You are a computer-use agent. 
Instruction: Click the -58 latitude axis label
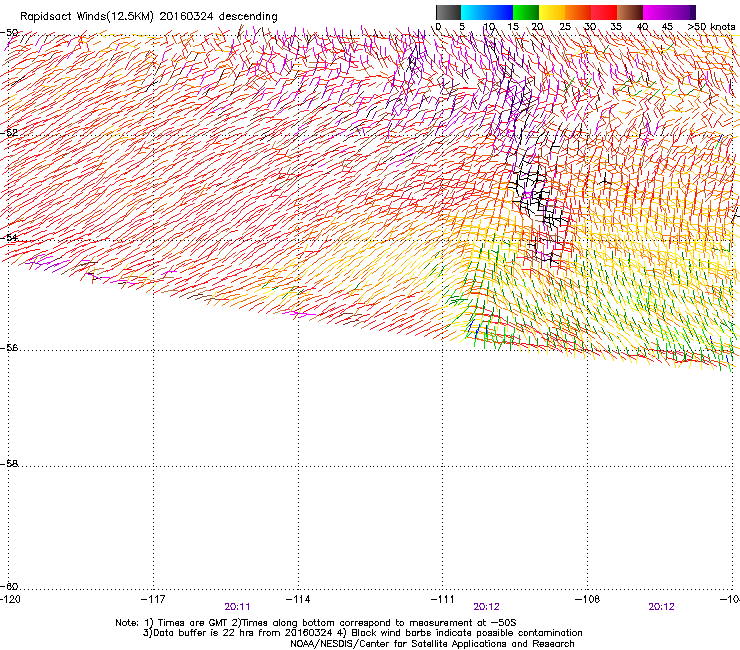pos(9,464)
